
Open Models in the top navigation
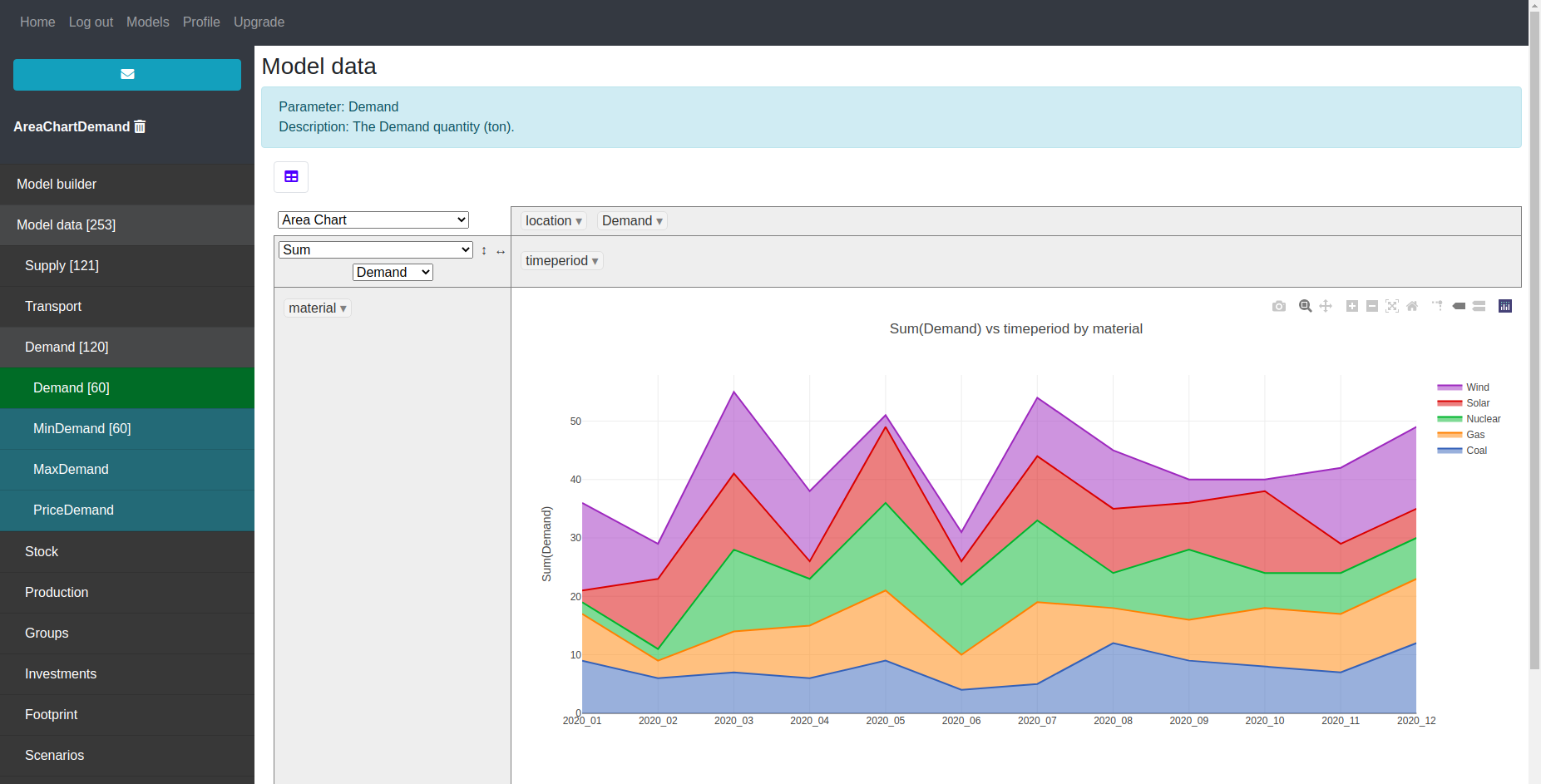(x=147, y=22)
